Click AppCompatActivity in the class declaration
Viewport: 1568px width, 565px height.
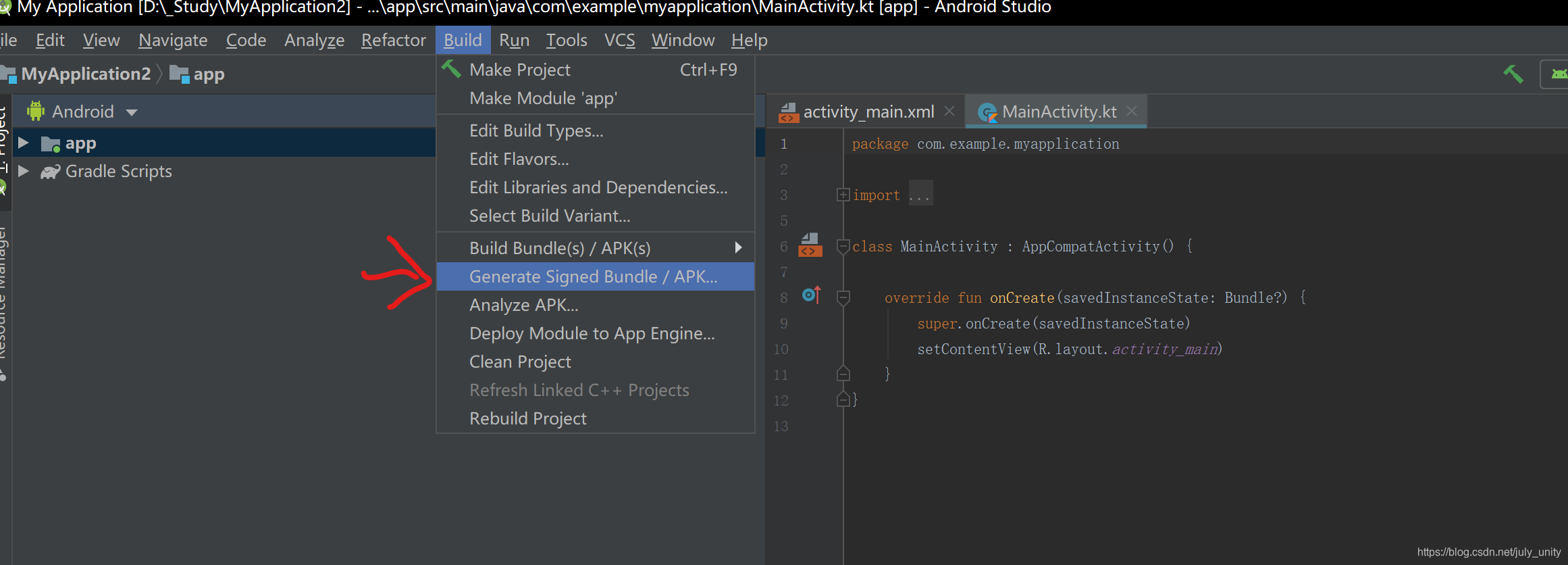[x=1091, y=247]
